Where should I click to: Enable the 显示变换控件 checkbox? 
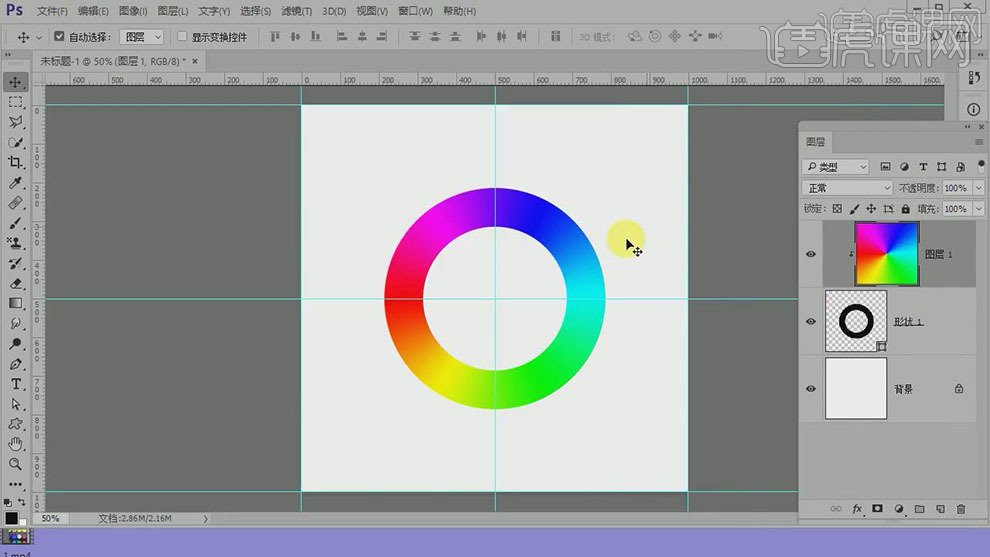182,37
